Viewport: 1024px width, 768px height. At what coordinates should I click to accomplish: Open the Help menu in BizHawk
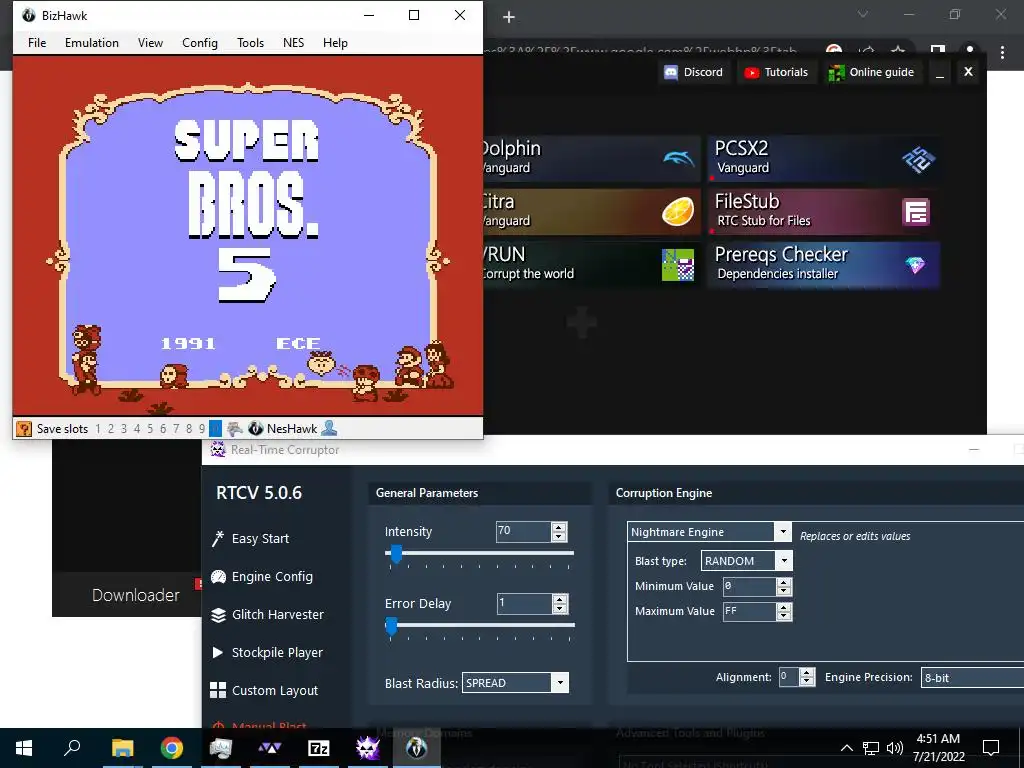pos(335,42)
